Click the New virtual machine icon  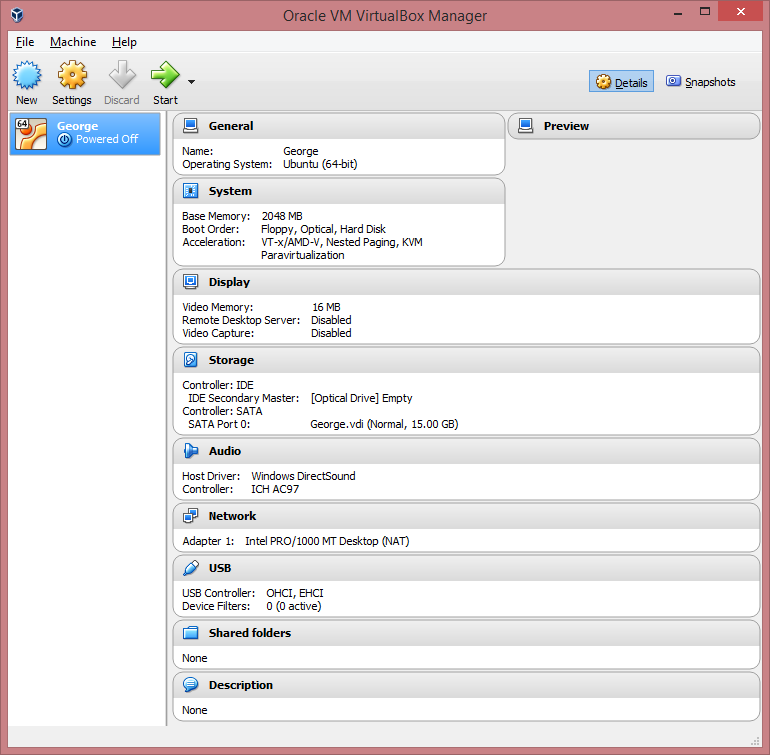[27, 75]
